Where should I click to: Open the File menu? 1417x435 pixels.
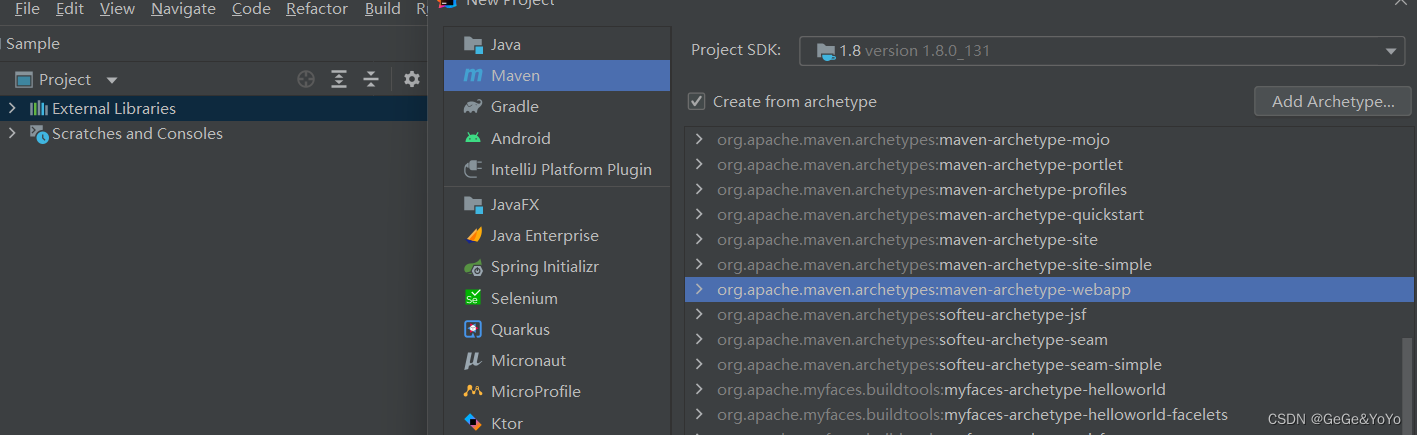point(27,9)
